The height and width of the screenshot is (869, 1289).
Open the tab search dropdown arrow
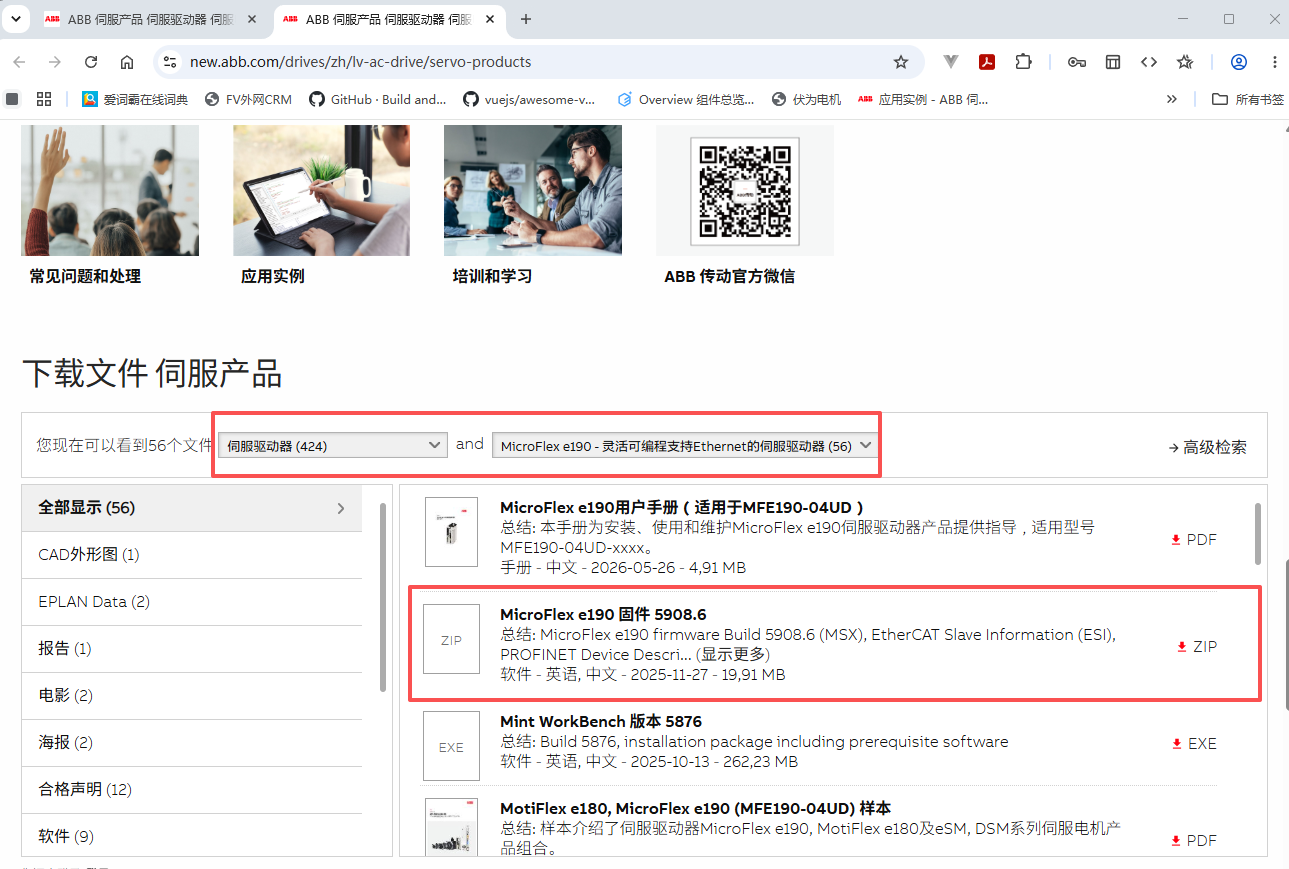[15, 19]
